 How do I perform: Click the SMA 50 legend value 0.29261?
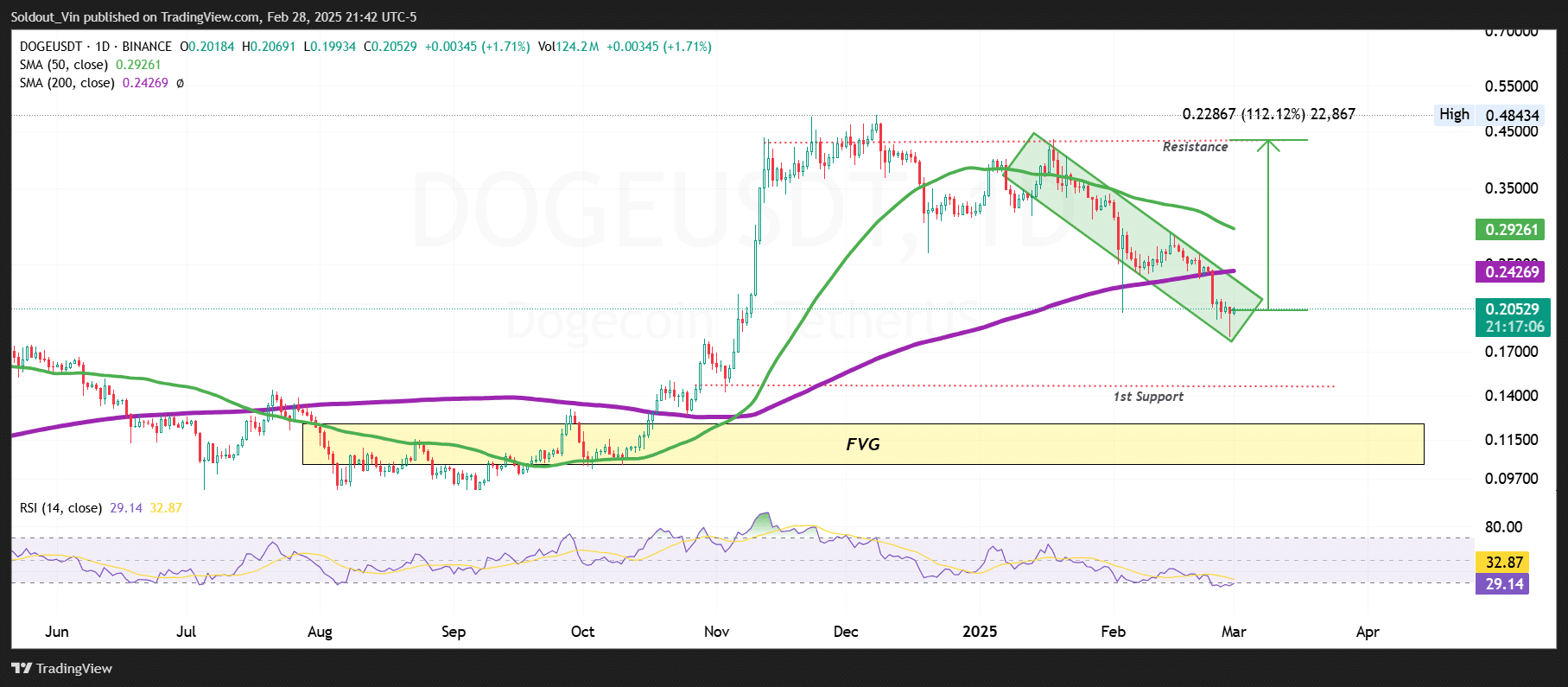[138, 65]
